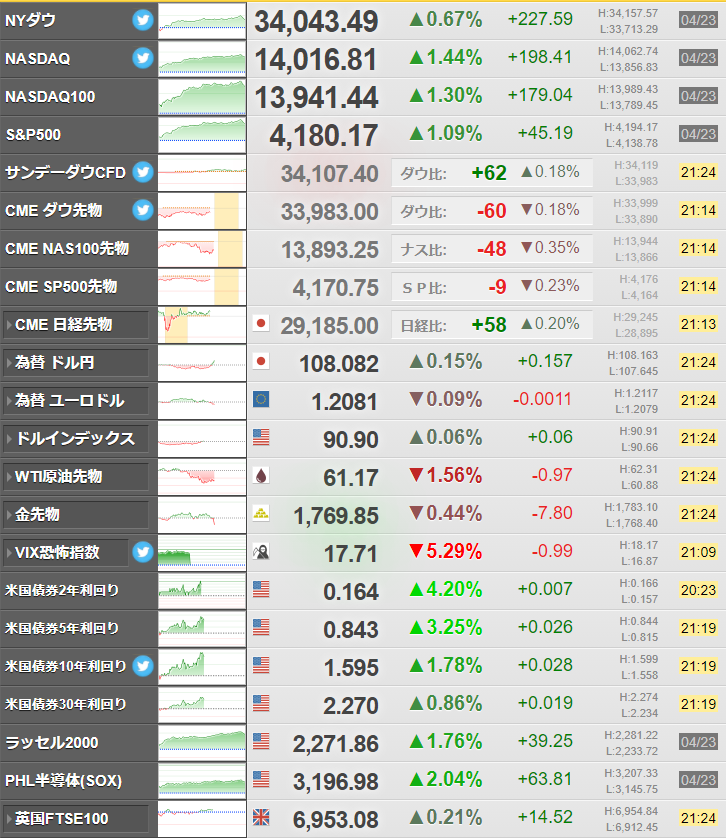Expand the 為替 ユーロドル row
Image resolution: width=726 pixels, height=838 pixels.
(x=76, y=401)
